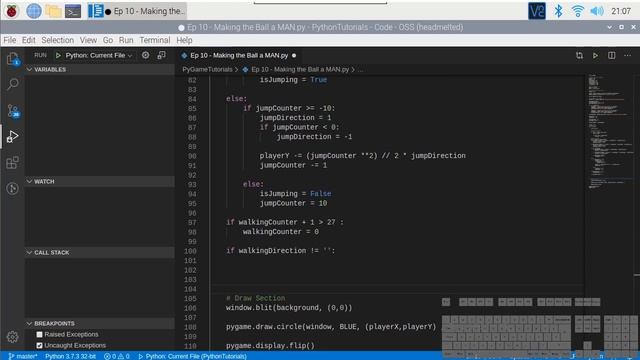Collapse the CALL STACK section
This screenshot has width=640, height=360.
pos(100,252)
